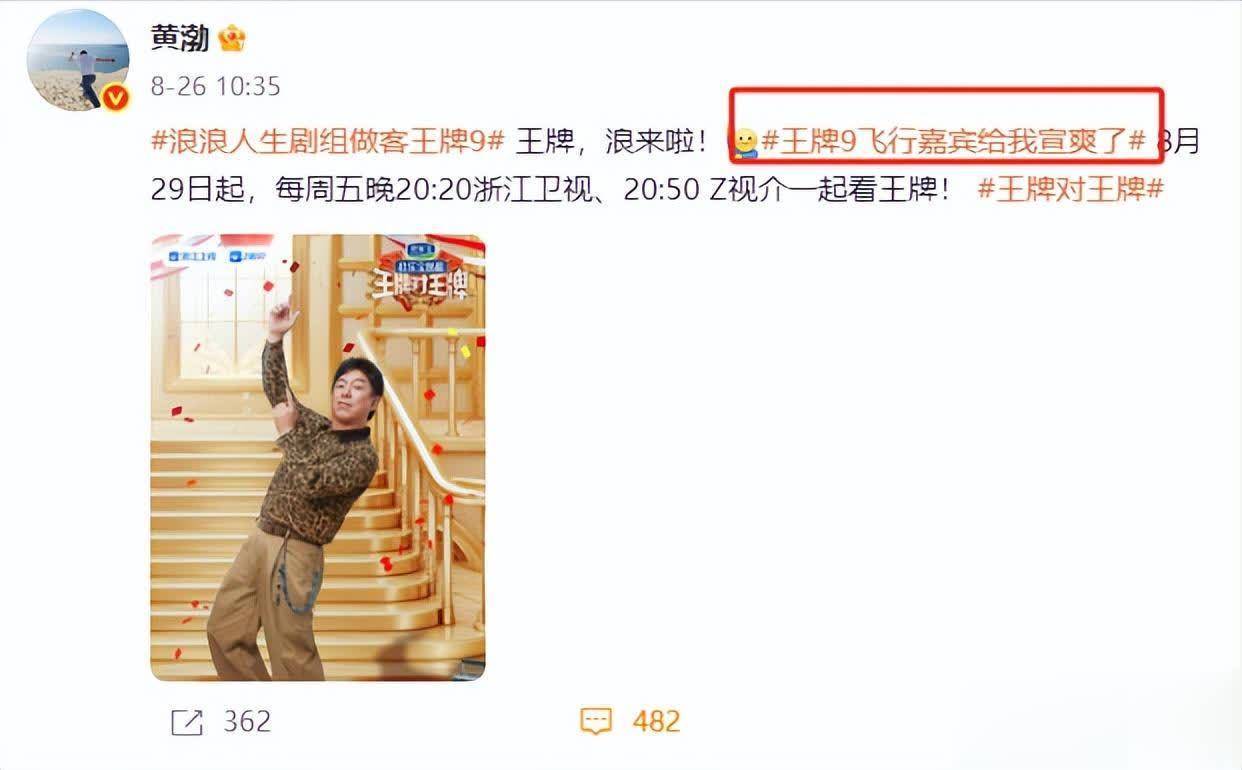
Task: Click the yellow emoji before the boxed hashtag
Action: pyautogui.click(x=745, y=143)
